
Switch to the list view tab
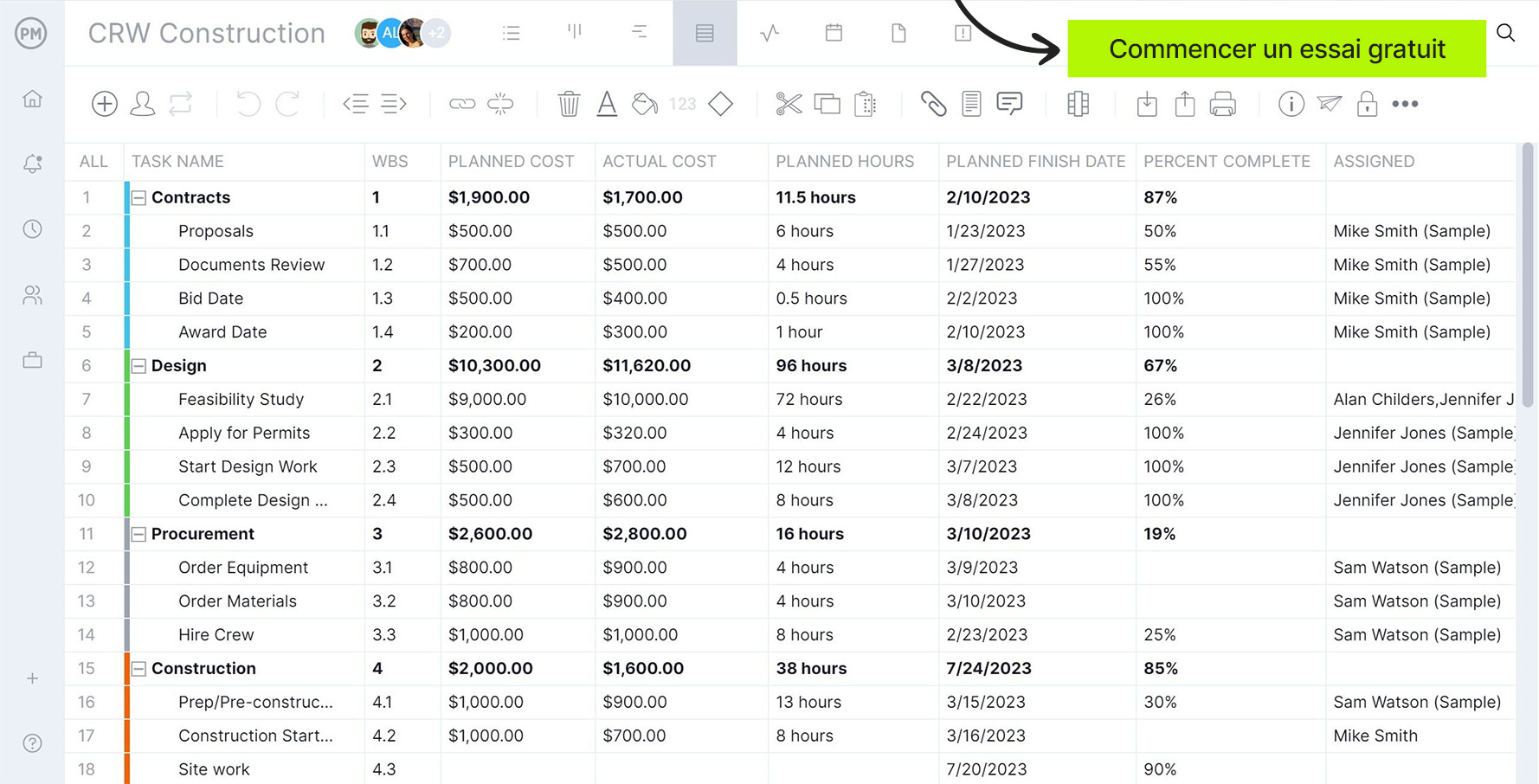tap(511, 33)
